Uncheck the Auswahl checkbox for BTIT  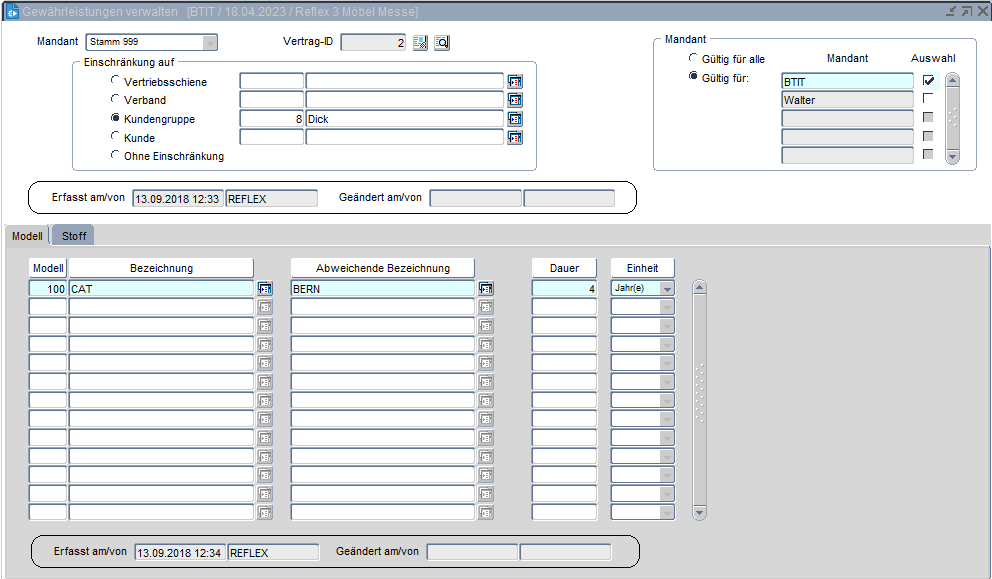coord(929,81)
